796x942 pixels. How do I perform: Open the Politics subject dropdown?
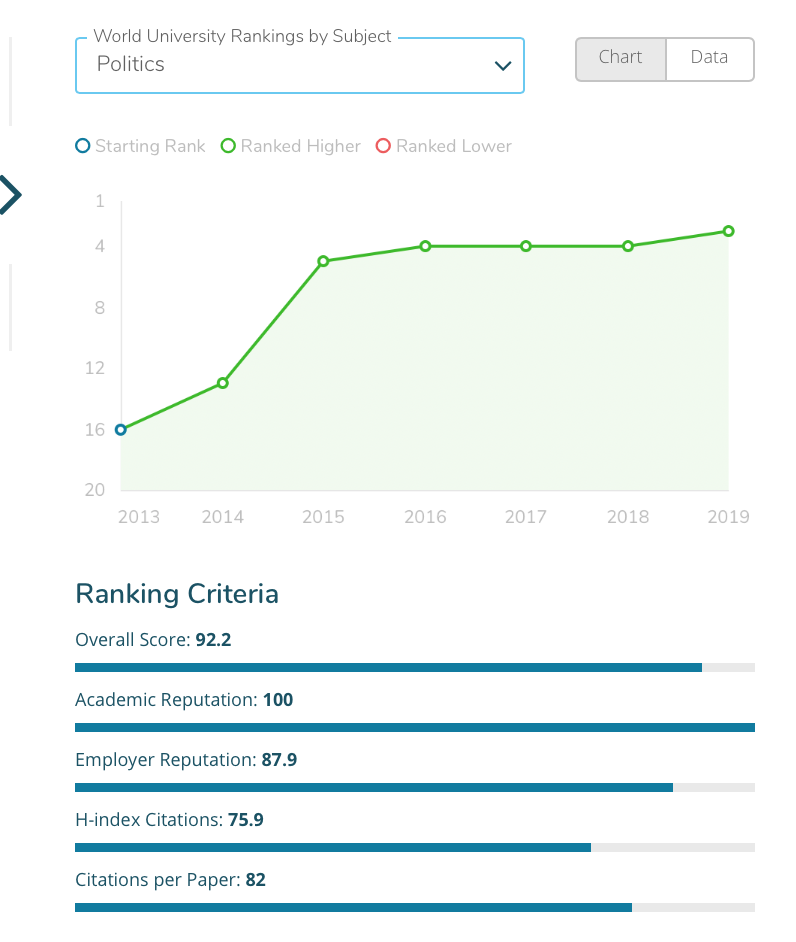[x=299, y=65]
